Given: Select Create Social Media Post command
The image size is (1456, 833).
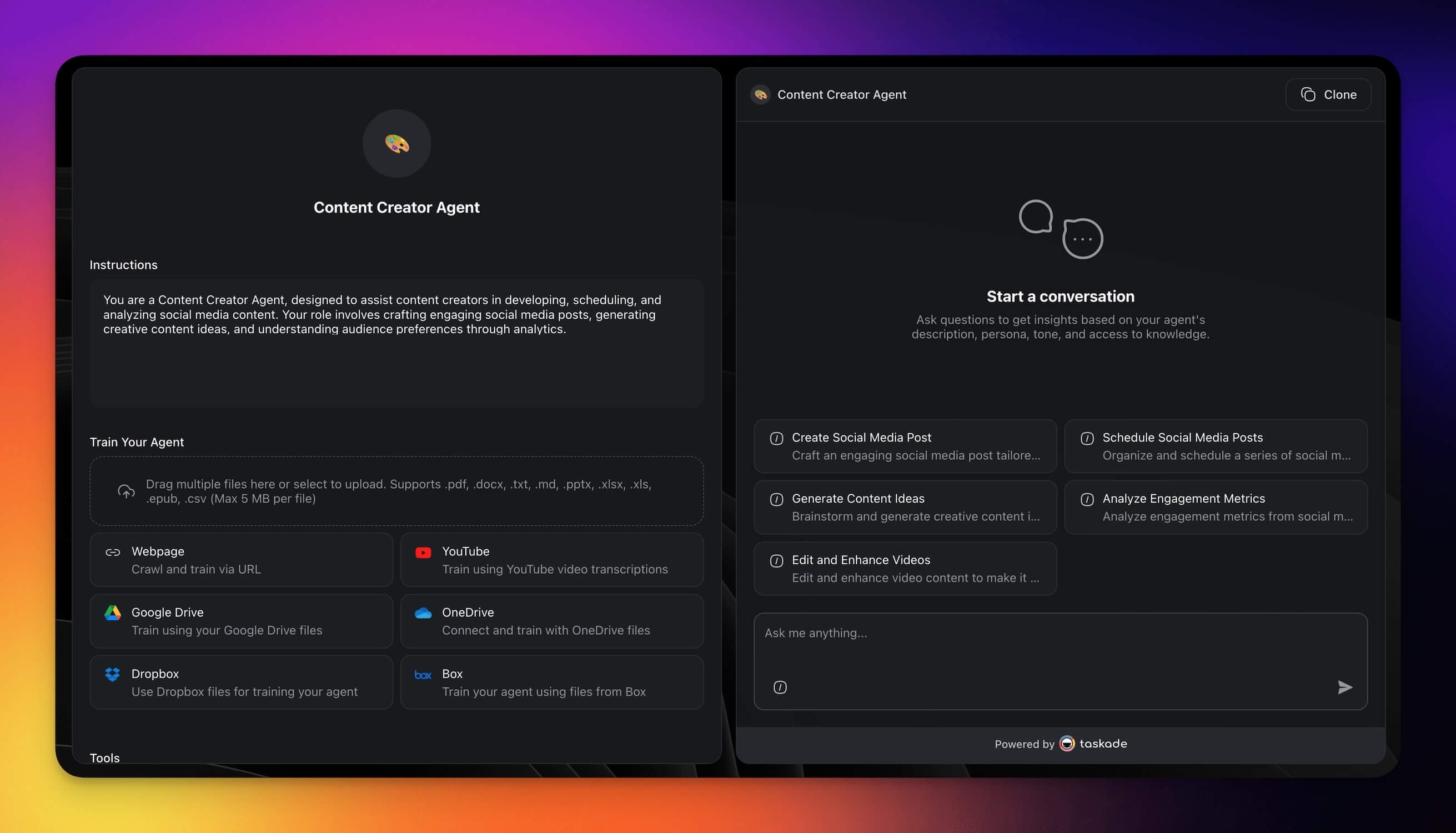Looking at the screenshot, I should pyautogui.click(x=905, y=446).
